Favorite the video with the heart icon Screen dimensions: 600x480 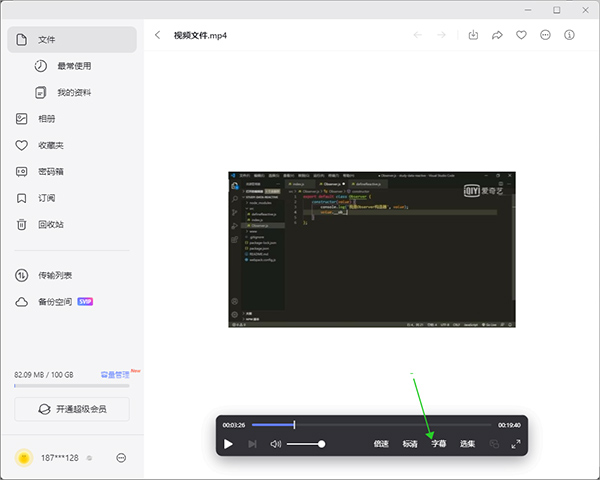coord(521,35)
